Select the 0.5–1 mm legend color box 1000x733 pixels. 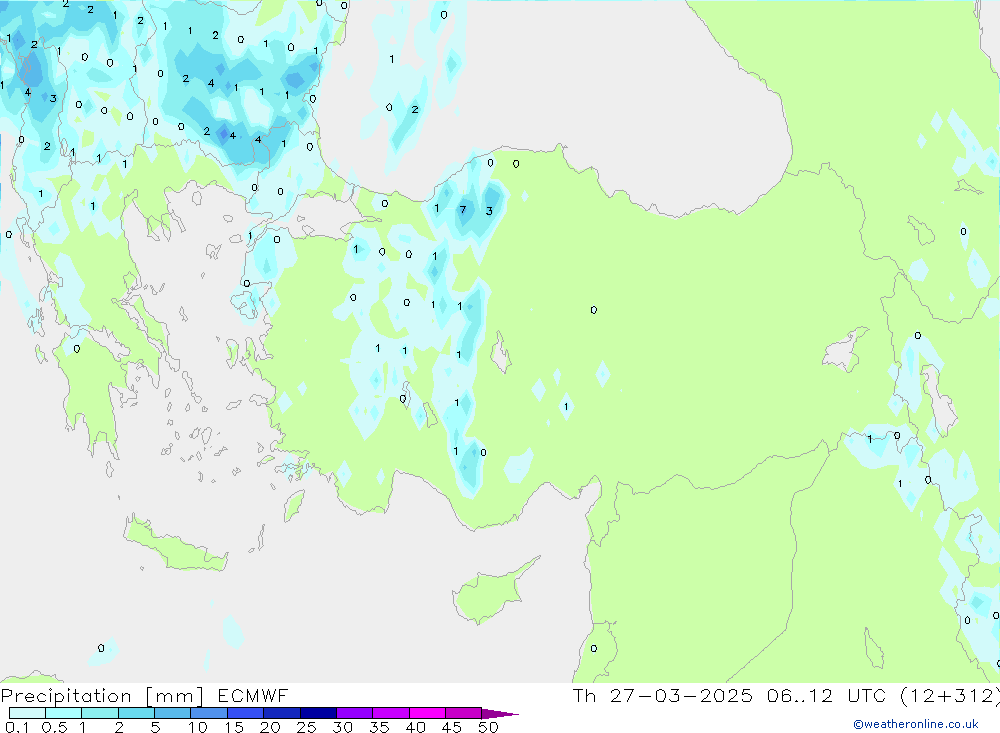tap(64, 713)
